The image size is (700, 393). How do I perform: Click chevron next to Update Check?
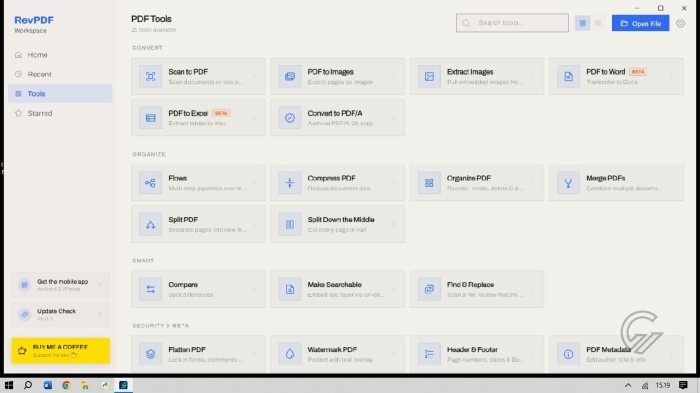(100, 314)
